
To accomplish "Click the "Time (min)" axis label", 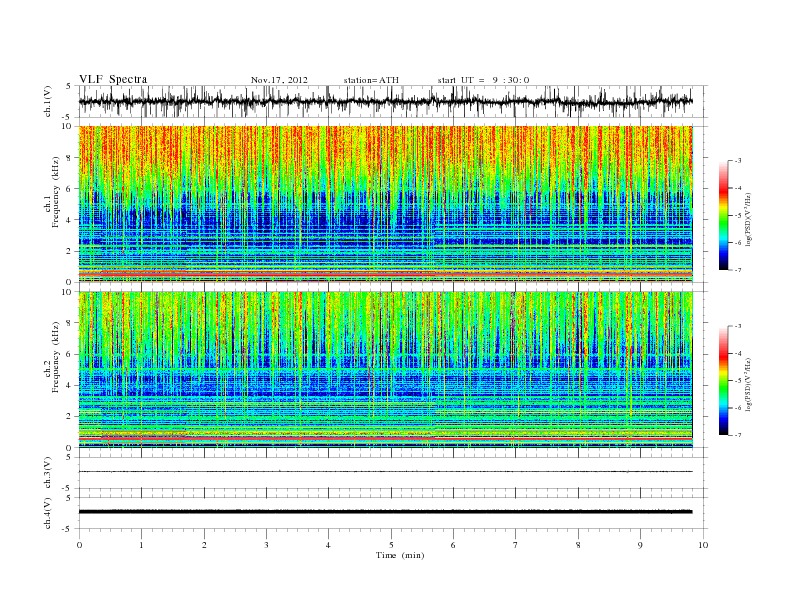I will tap(400, 555).
